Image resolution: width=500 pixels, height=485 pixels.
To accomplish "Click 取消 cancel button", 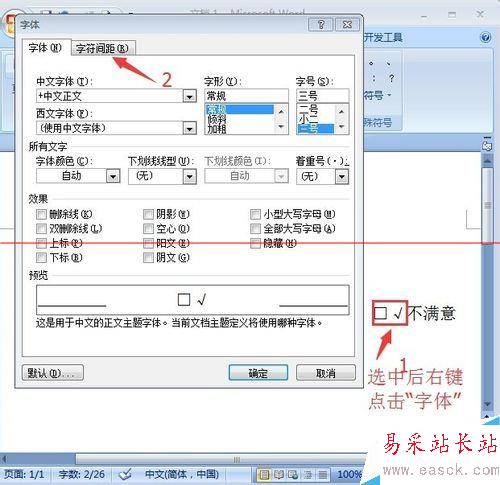I will pos(326,373).
